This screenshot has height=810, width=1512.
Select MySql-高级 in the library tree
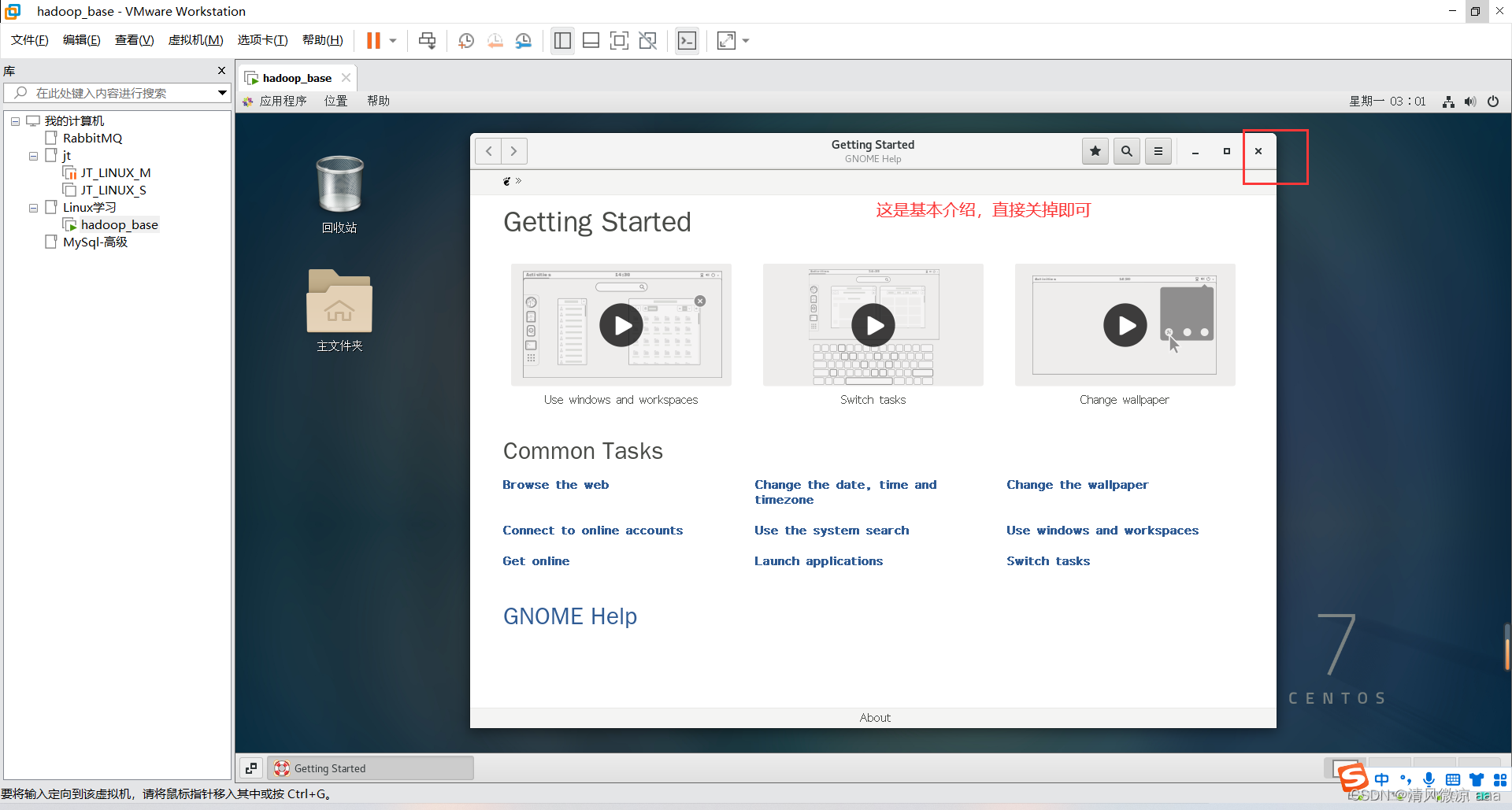95,242
